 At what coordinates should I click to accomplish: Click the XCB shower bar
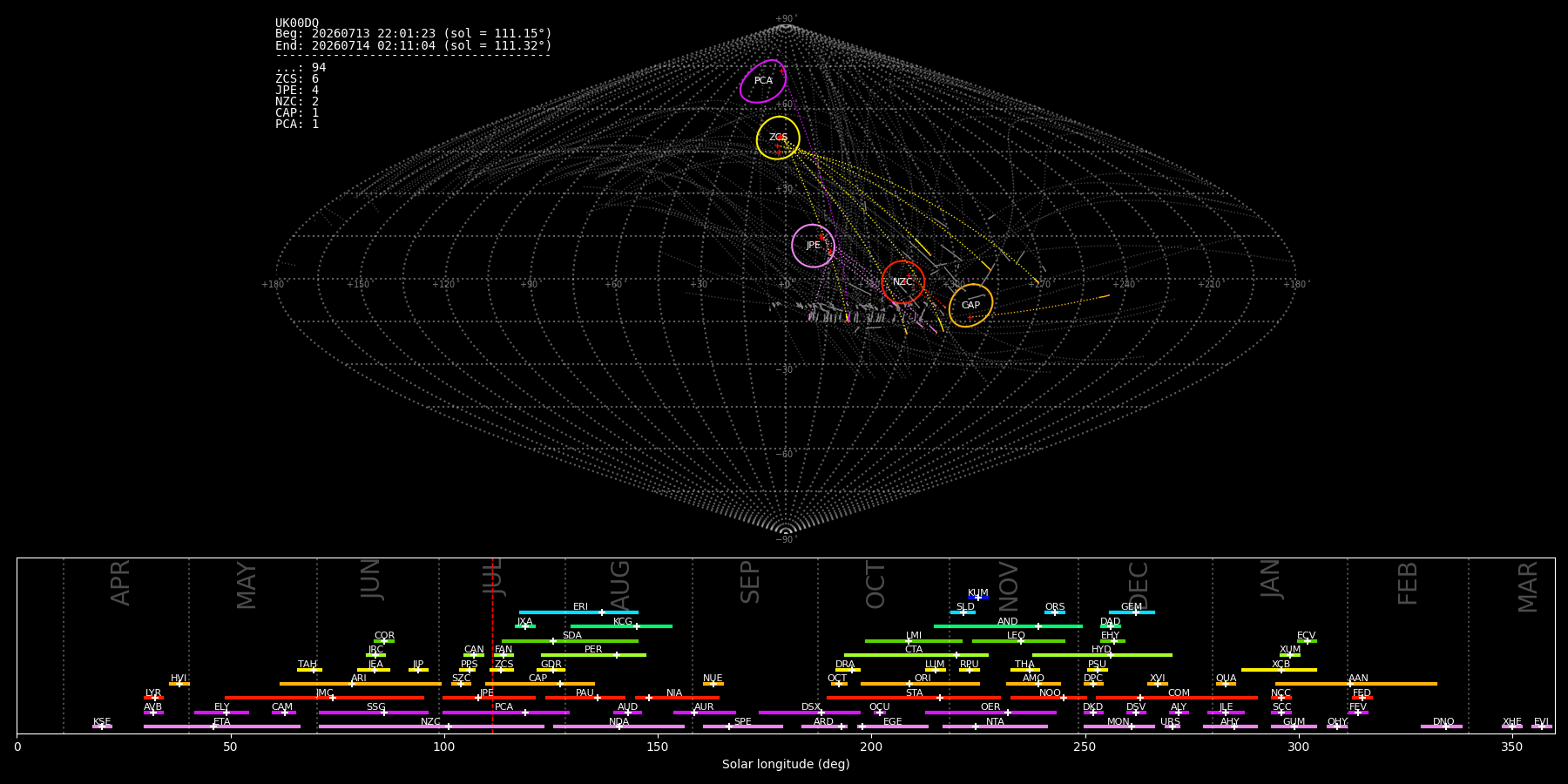pyautogui.click(x=1279, y=670)
